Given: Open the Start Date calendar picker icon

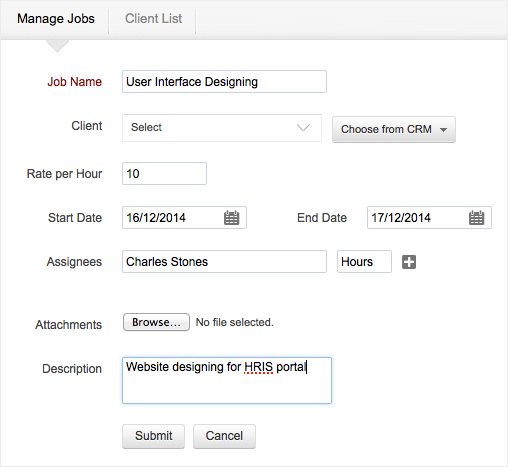Looking at the screenshot, I should (x=231, y=218).
